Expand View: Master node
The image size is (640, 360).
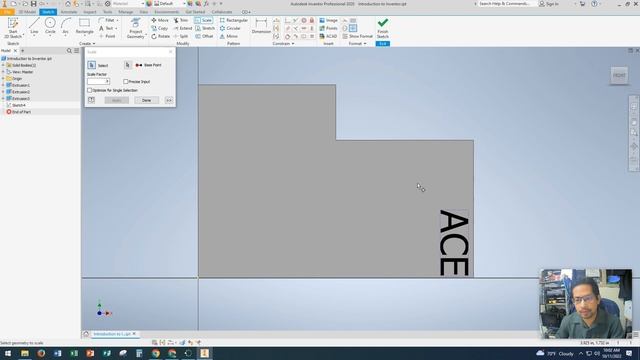pos(3,72)
